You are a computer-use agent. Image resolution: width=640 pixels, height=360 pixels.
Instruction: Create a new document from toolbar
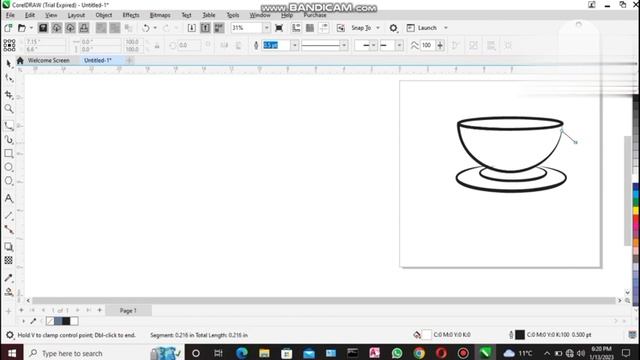coord(8,28)
